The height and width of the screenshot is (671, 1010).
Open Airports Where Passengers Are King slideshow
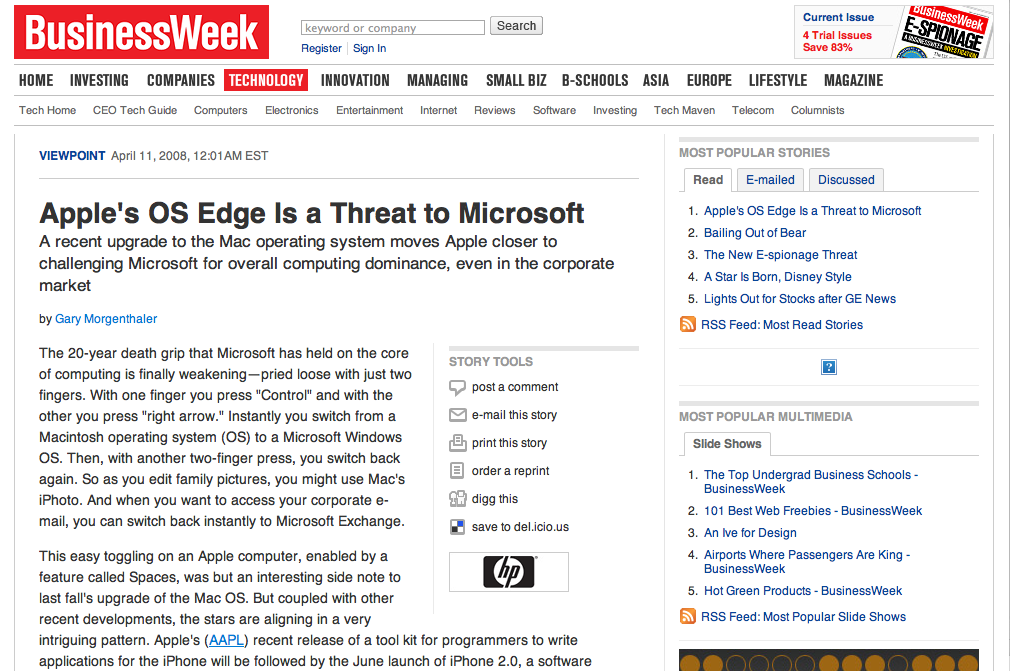(x=807, y=562)
